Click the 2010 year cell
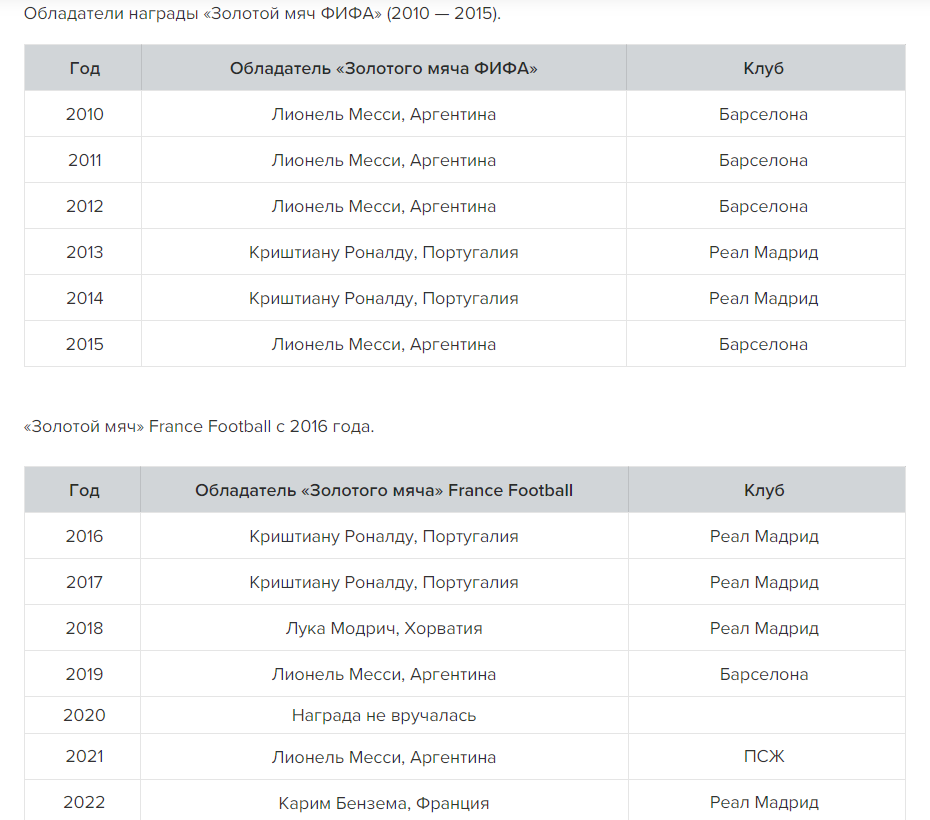Image resolution: width=930 pixels, height=820 pixels. [84, 114]
